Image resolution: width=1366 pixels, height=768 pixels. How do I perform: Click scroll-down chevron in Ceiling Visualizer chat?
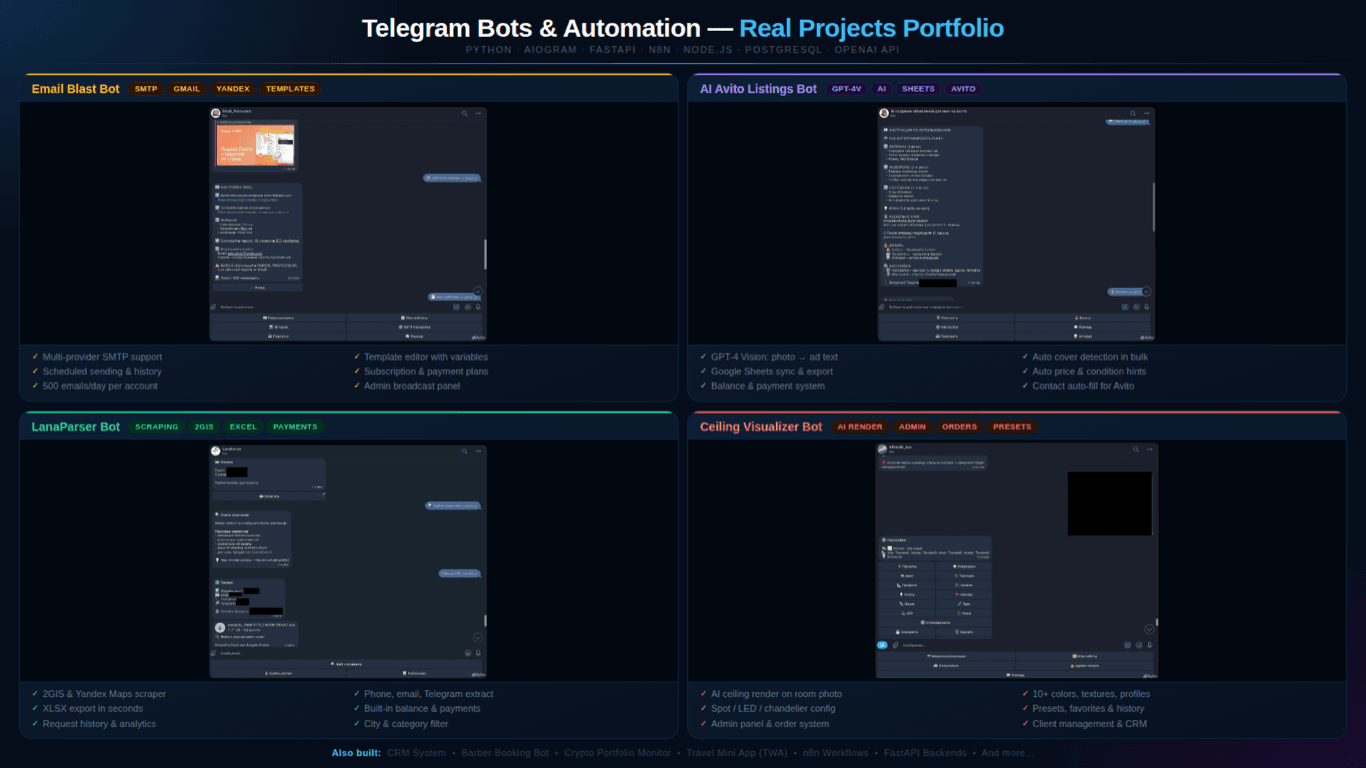pos(1149,629)
